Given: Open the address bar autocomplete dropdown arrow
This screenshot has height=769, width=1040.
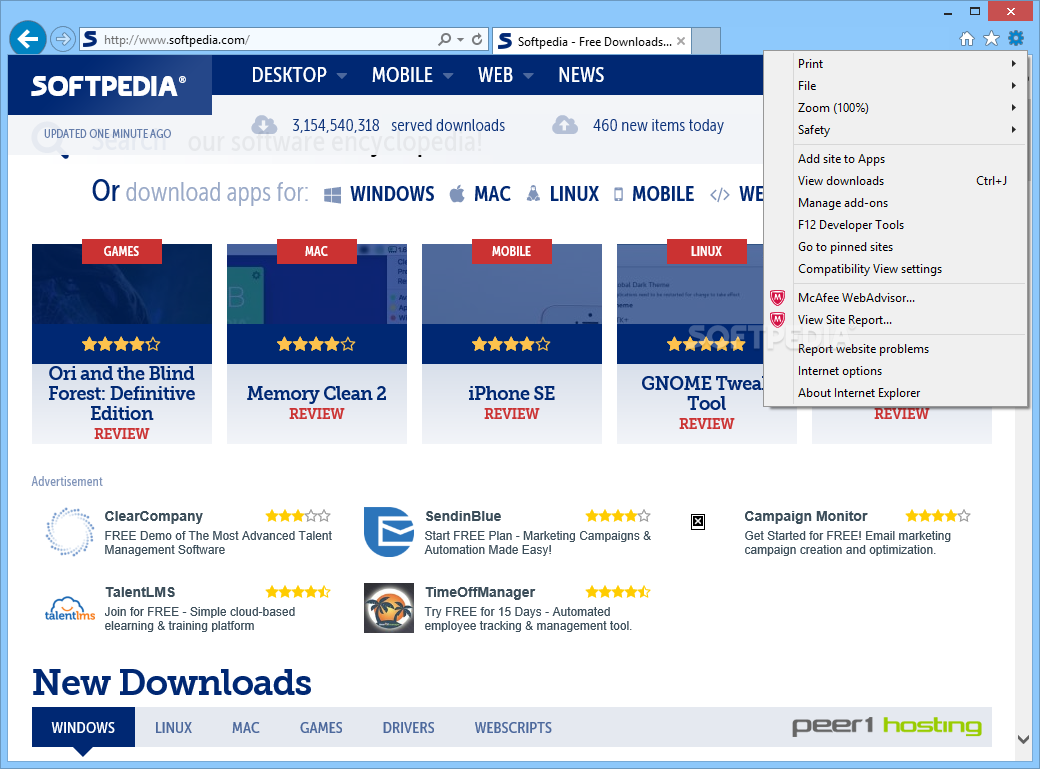Looking at the screenshot, I should tap(460, 40).
